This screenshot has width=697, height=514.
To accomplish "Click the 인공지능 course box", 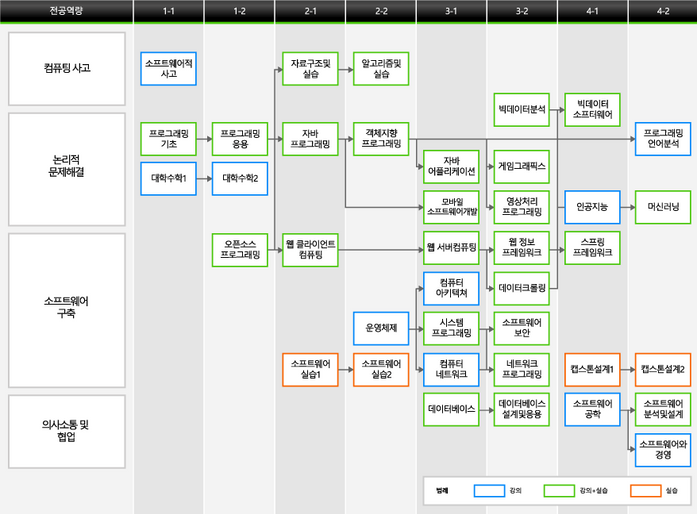I will point(593,207).
